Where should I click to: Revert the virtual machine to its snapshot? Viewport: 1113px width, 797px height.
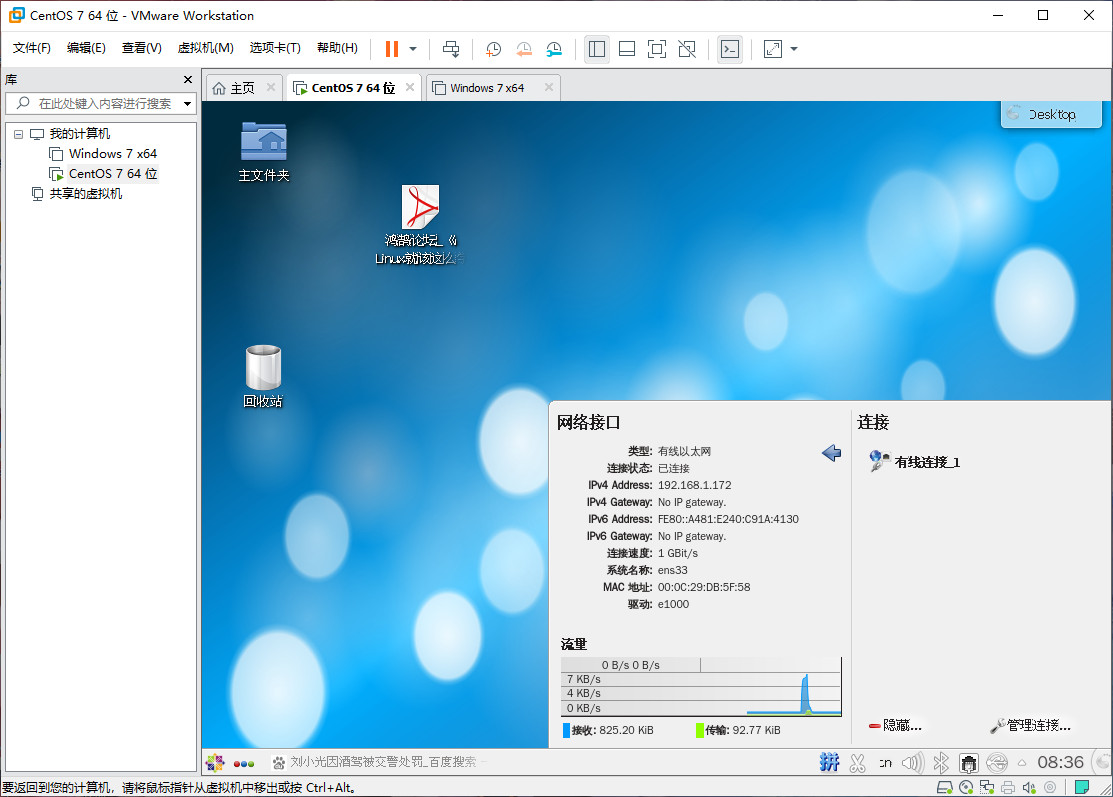point(522,49)
